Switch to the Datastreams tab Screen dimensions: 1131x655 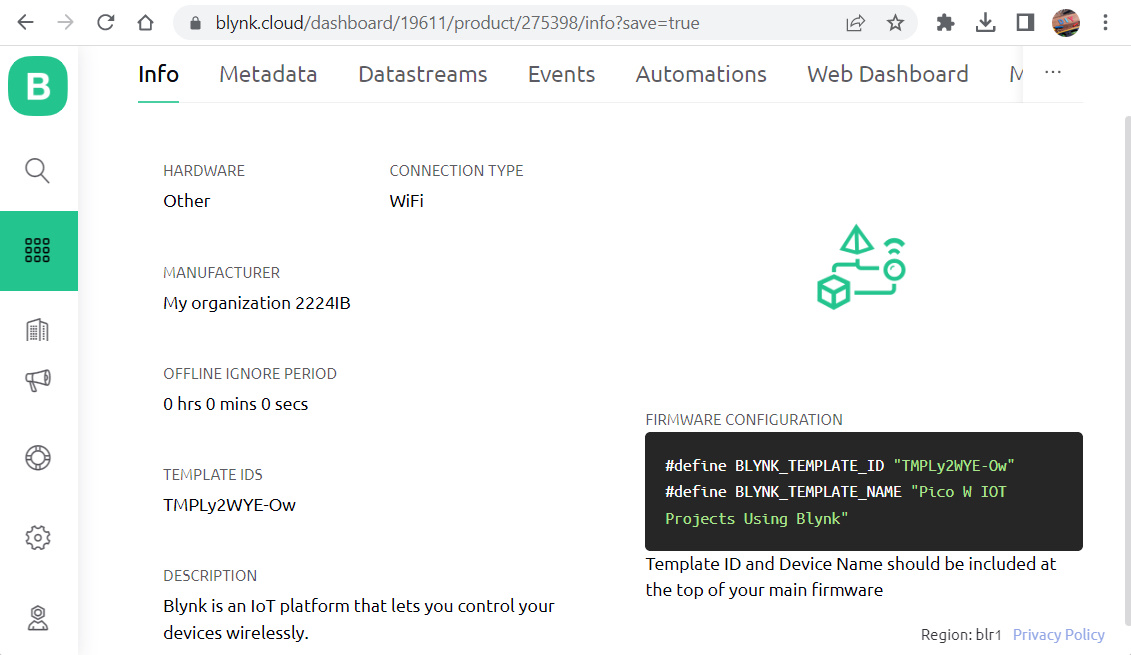[423, 74]
